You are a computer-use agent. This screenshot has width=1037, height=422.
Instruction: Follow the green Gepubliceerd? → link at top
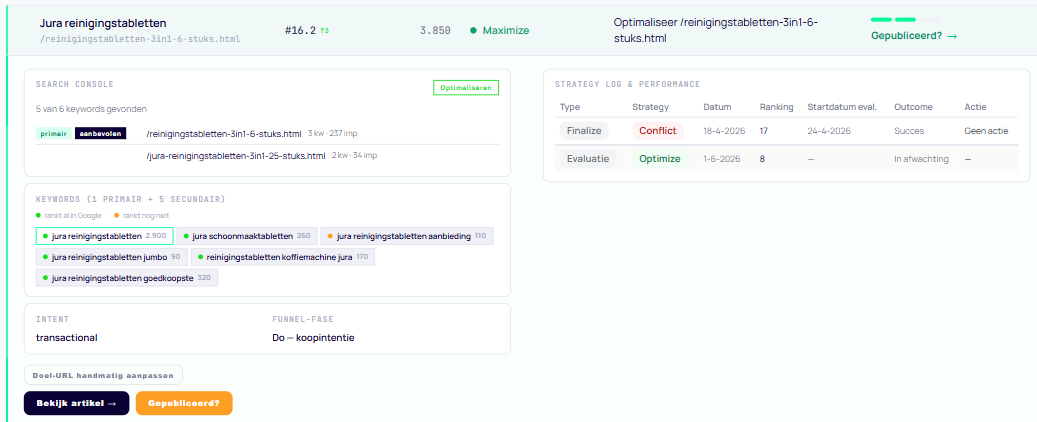tap(914, 36)
